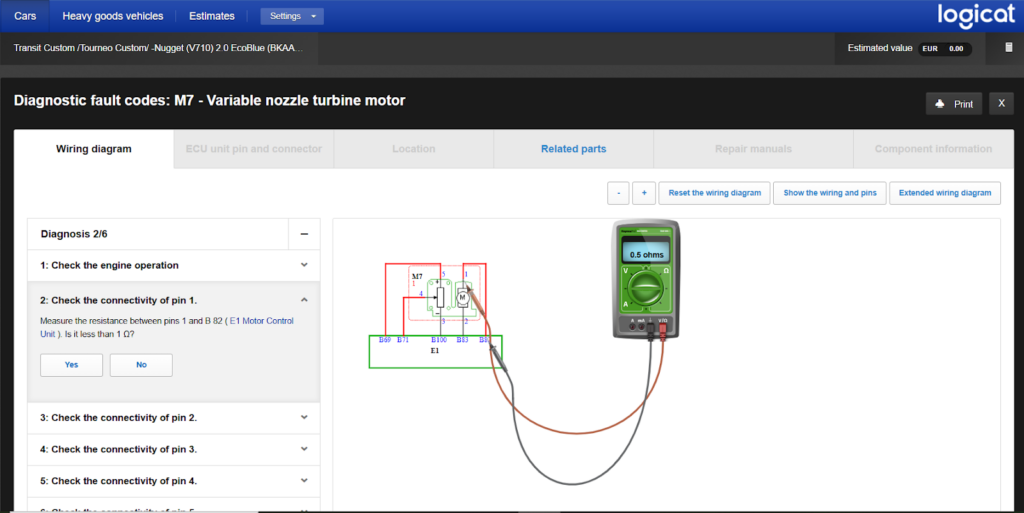This screenshot has width=1024, height=513.
Task: Switch to the Component information tab
Action: (x=933, y=149)
